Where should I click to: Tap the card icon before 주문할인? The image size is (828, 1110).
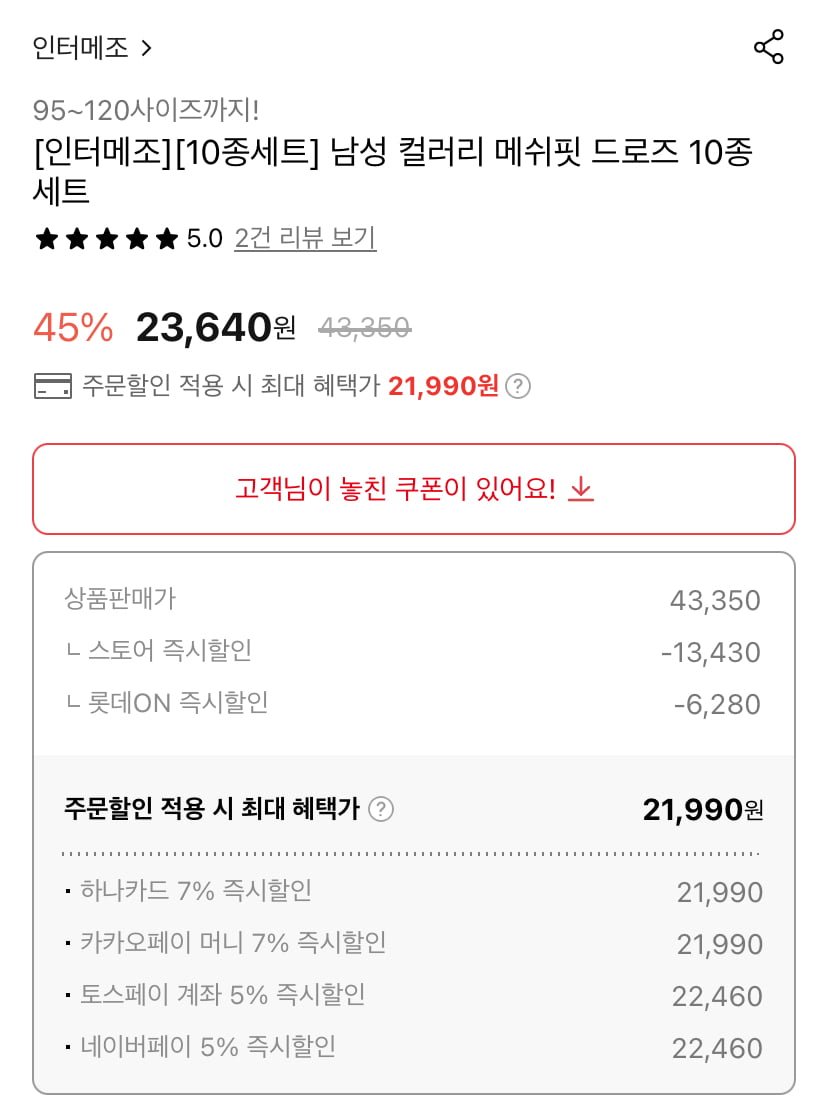point(52,386)
